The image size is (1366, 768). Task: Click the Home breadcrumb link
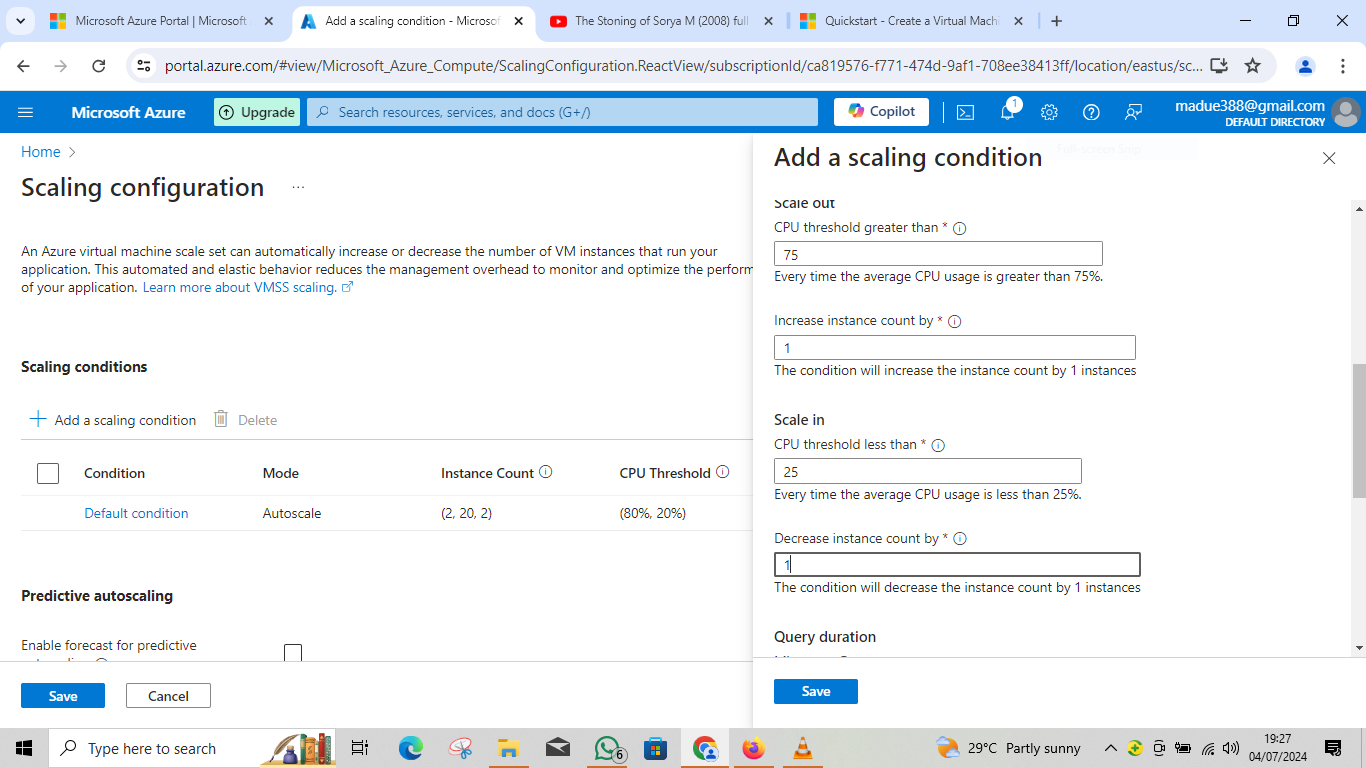pyautogui.click(x=41, y=152)
